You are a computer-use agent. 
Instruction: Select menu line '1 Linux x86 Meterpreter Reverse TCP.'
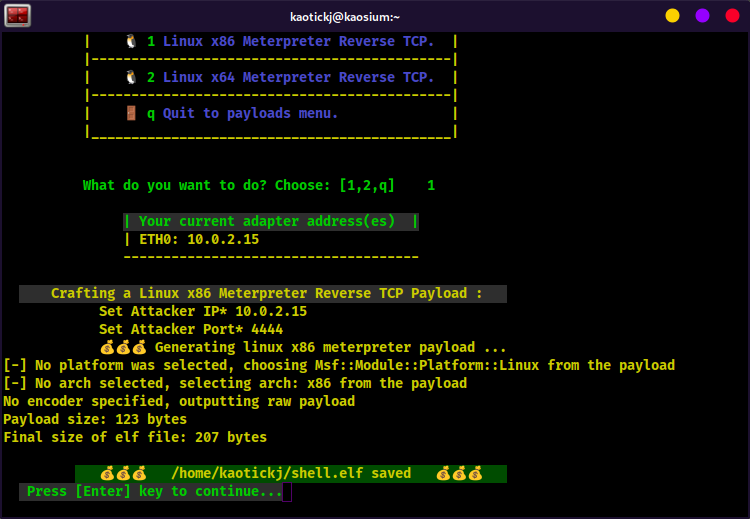click(290, 42)
